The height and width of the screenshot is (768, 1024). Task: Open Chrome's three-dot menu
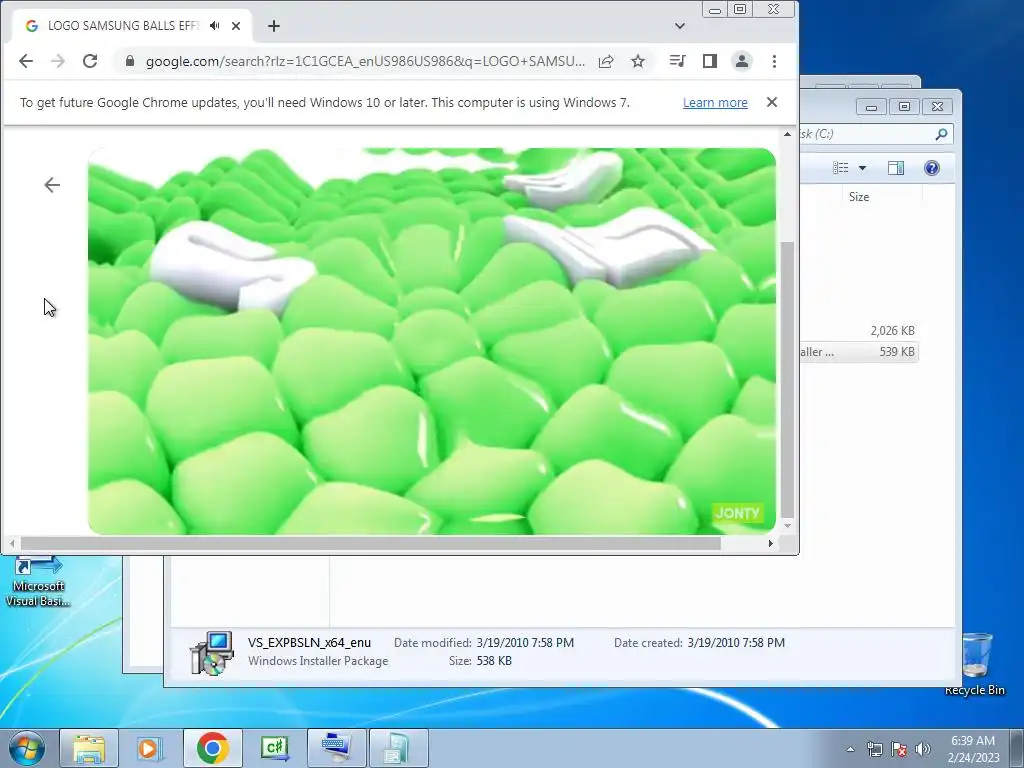(775, 61)
